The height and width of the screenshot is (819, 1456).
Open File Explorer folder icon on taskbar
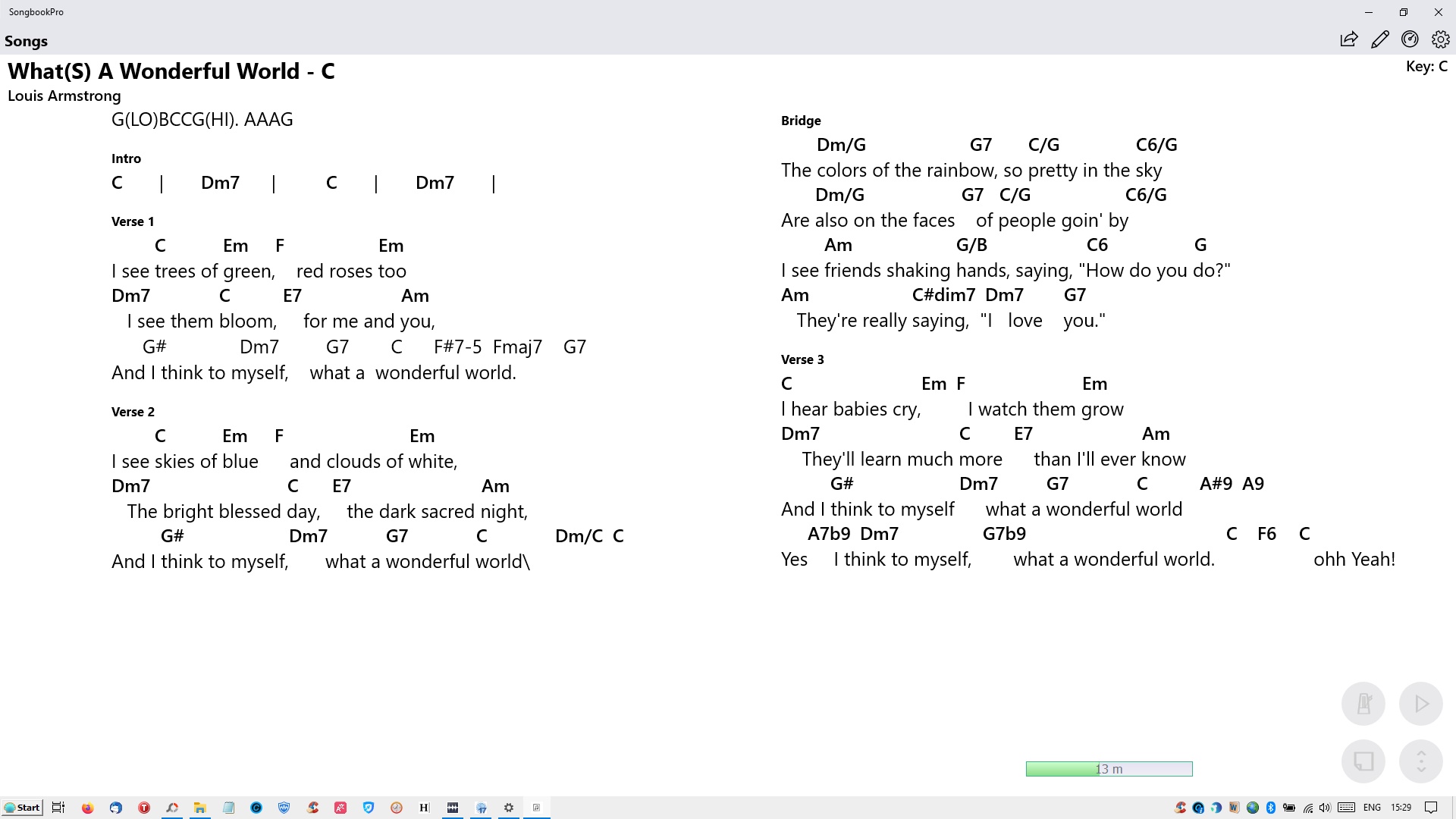coord(200,808)
